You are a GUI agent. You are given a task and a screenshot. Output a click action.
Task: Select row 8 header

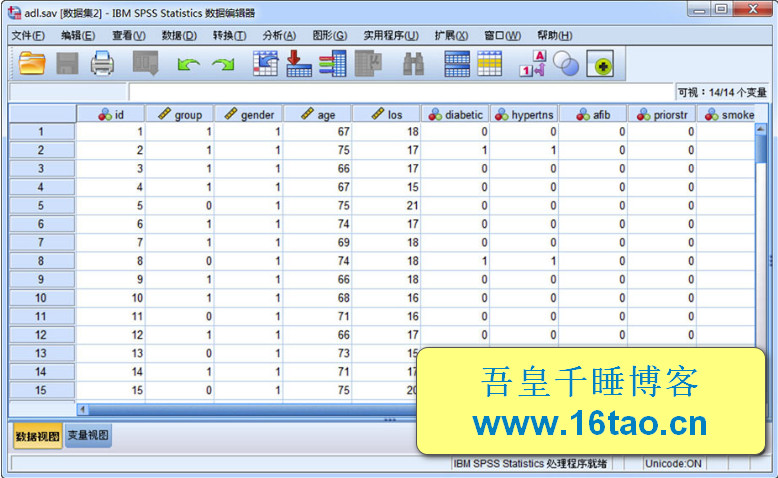[x=41, y=261]
